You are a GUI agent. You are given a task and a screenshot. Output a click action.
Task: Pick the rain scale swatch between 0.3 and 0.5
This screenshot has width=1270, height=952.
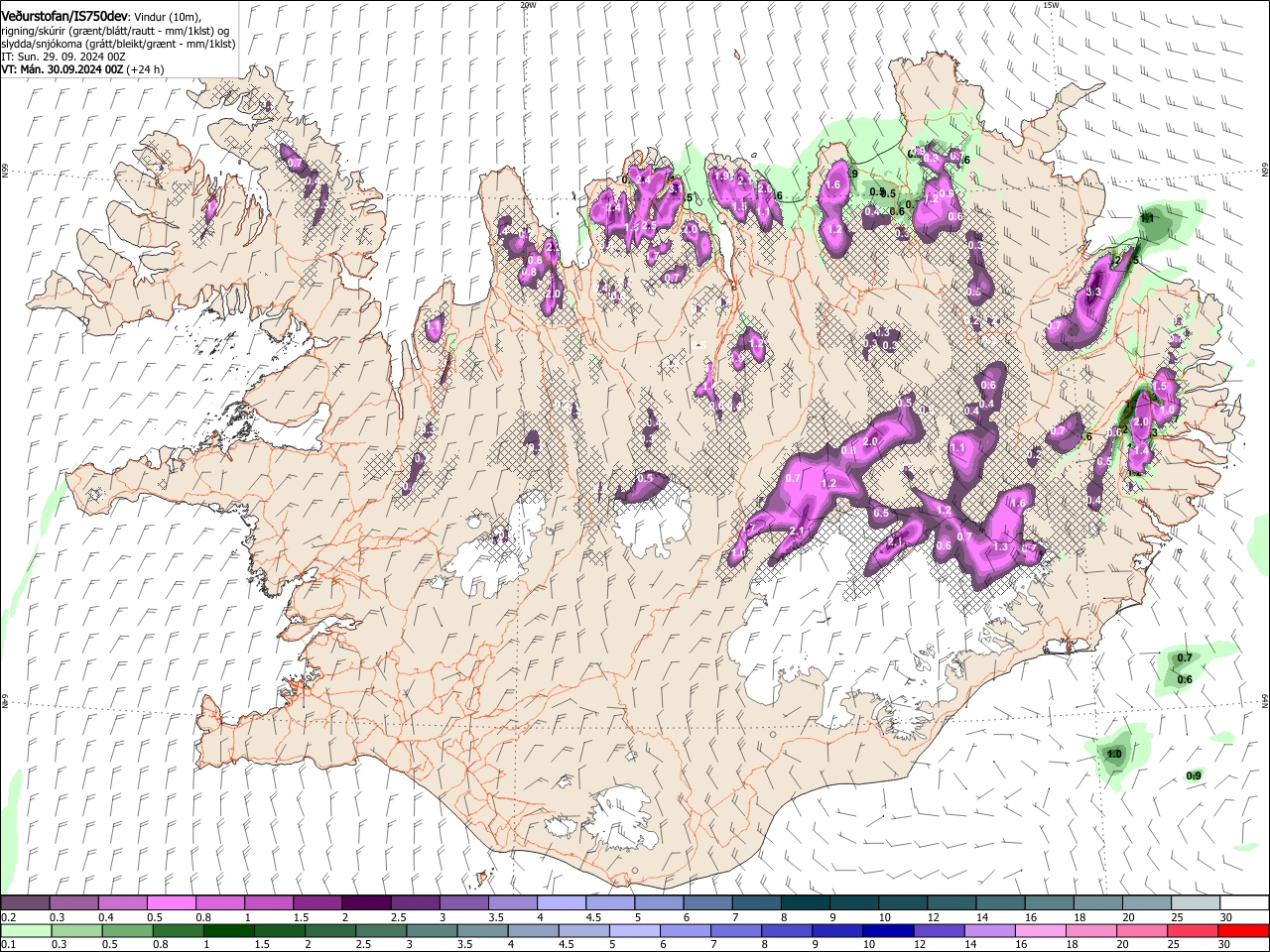pos(76,930)
